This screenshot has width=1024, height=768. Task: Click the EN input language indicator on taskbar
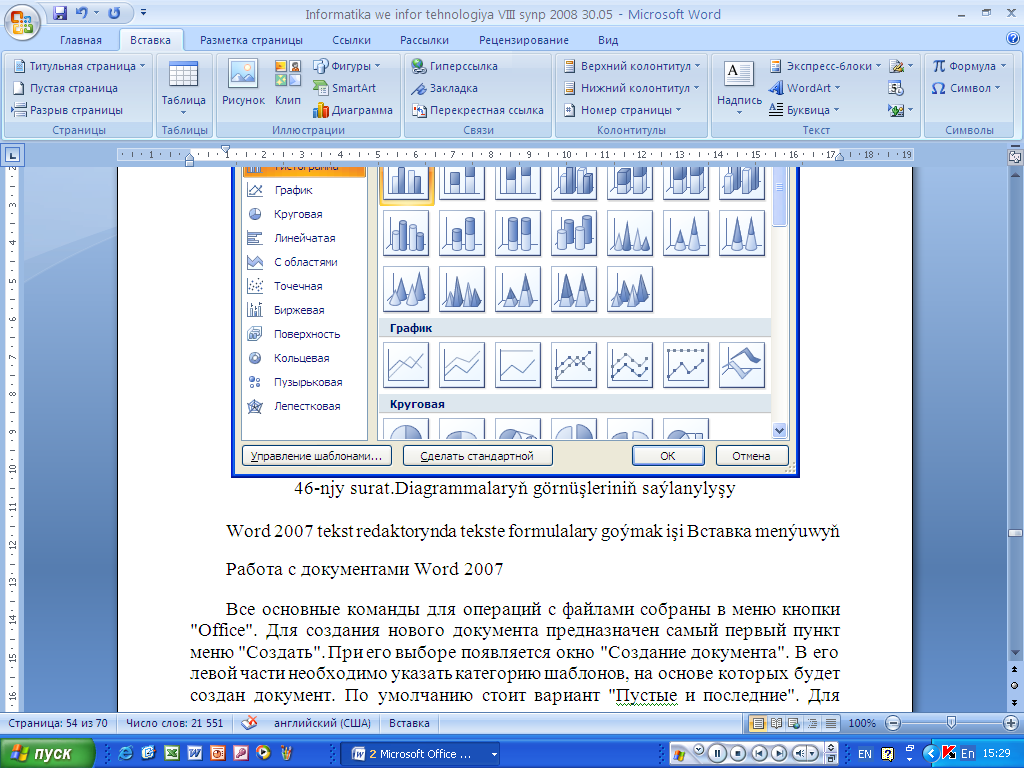(865, 754)
